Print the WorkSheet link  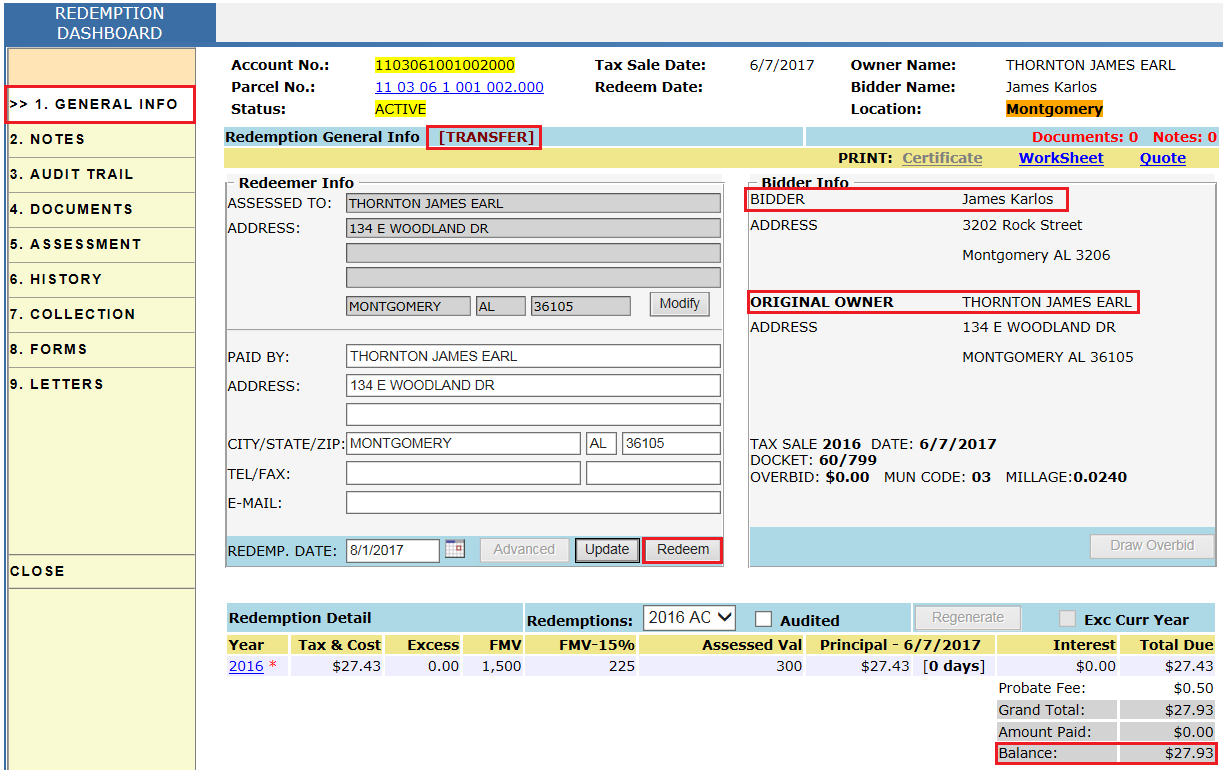tap(1061, 158)
